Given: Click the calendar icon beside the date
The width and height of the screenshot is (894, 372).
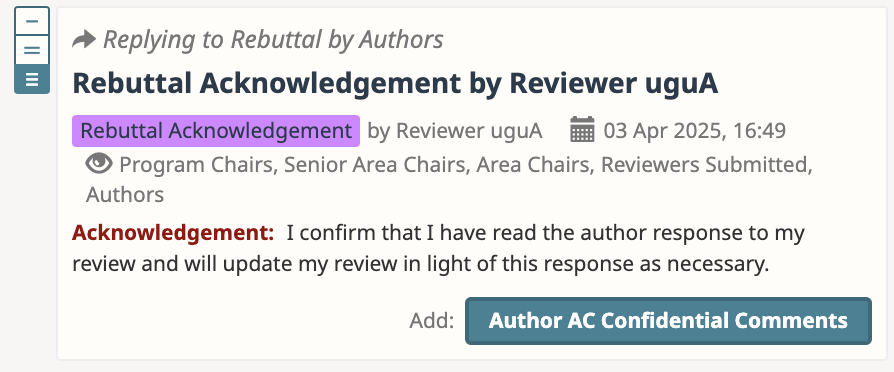Looking at the screenshot, I should 582,131.
